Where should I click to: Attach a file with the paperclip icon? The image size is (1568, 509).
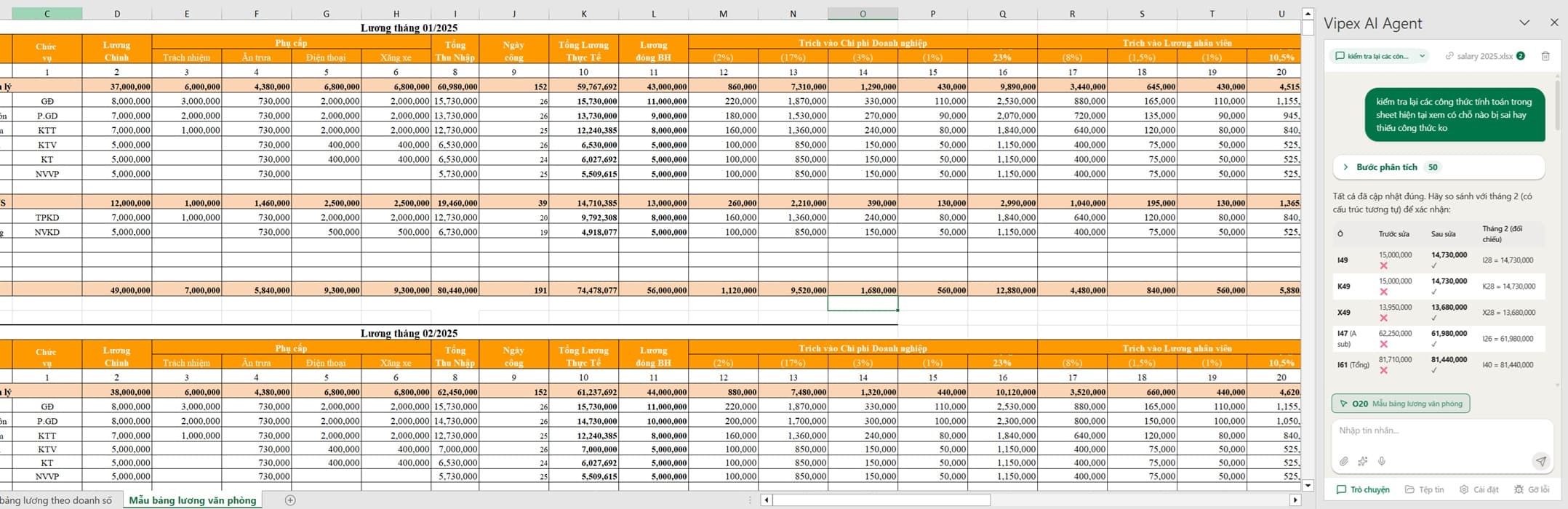[1344, 461]
